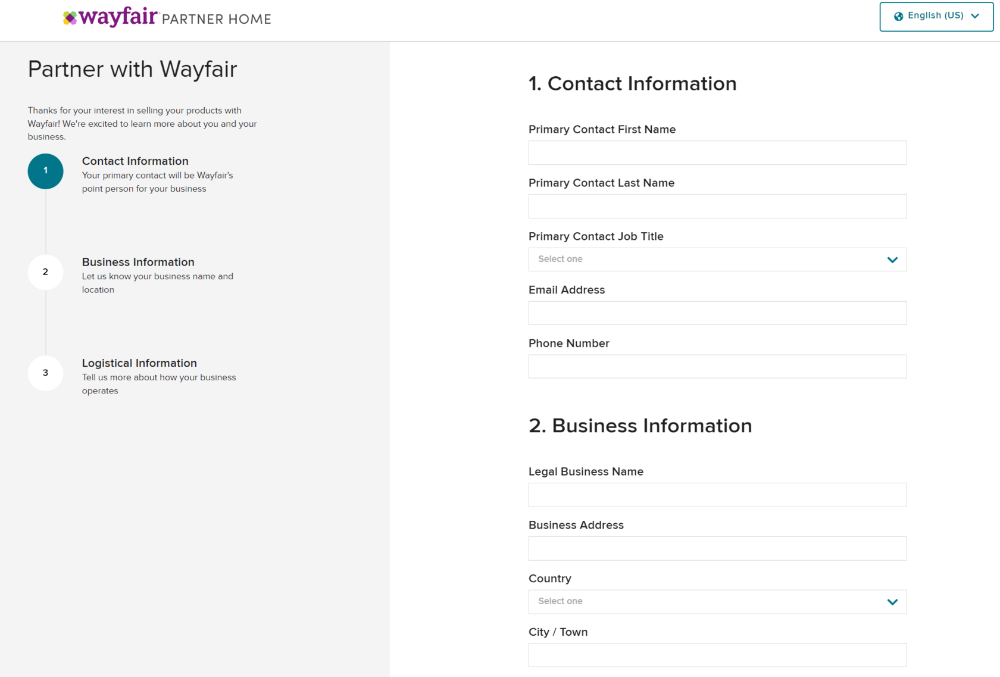The width and height of the screenshot is (1000, 677).
Task: Click the globe icon in language selector
Action: (898, 16)
